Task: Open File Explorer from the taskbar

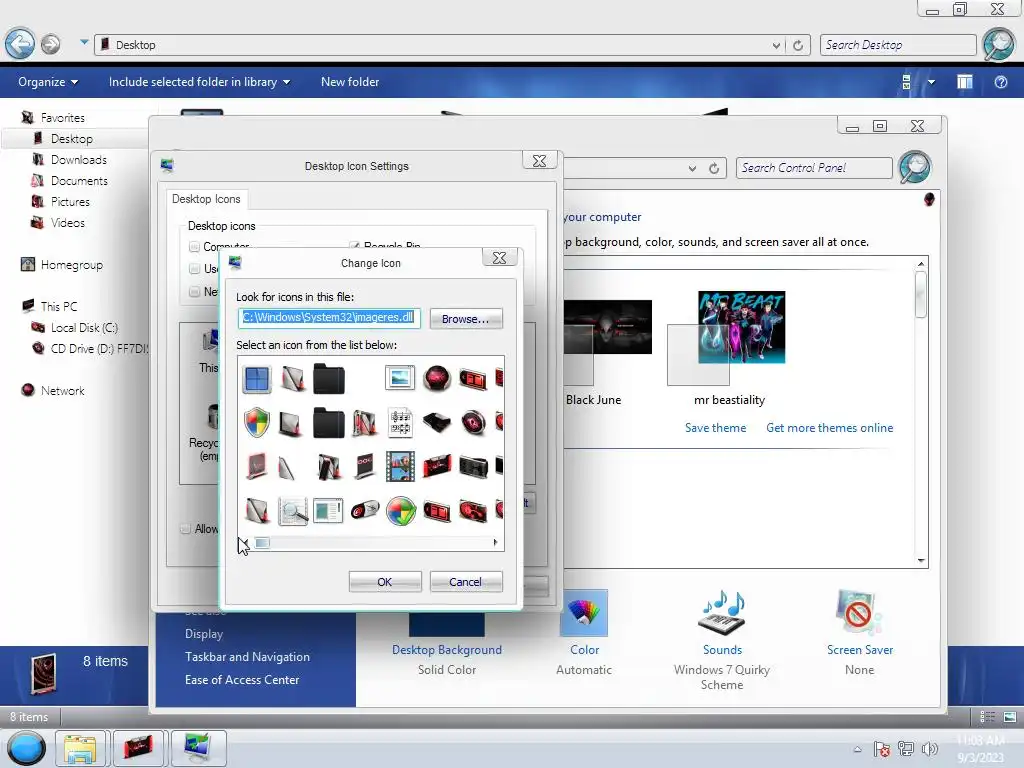Action: (x=80, y=748)
